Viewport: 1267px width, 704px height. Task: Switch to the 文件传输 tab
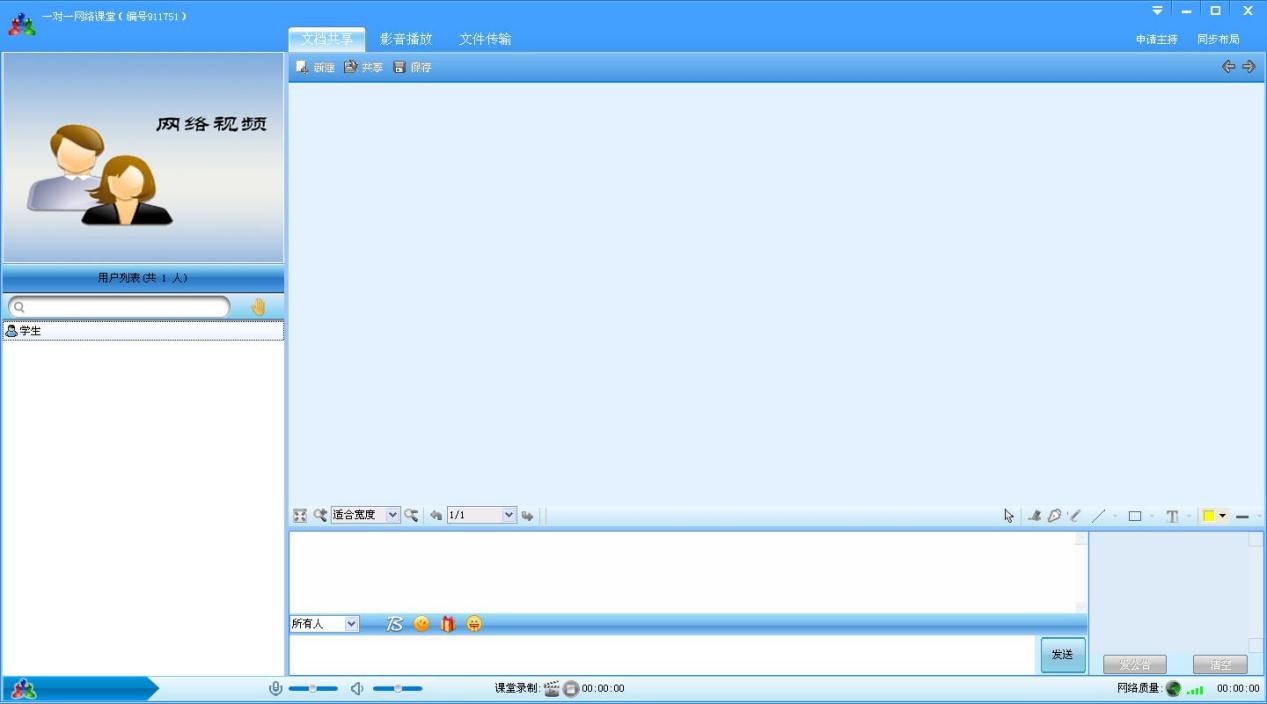484,39
